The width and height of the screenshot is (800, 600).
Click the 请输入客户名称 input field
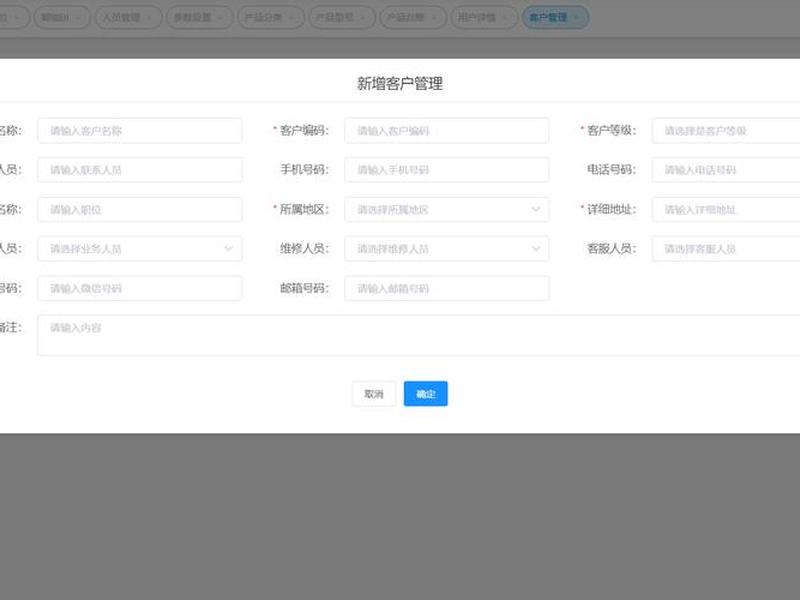point(140,131)
